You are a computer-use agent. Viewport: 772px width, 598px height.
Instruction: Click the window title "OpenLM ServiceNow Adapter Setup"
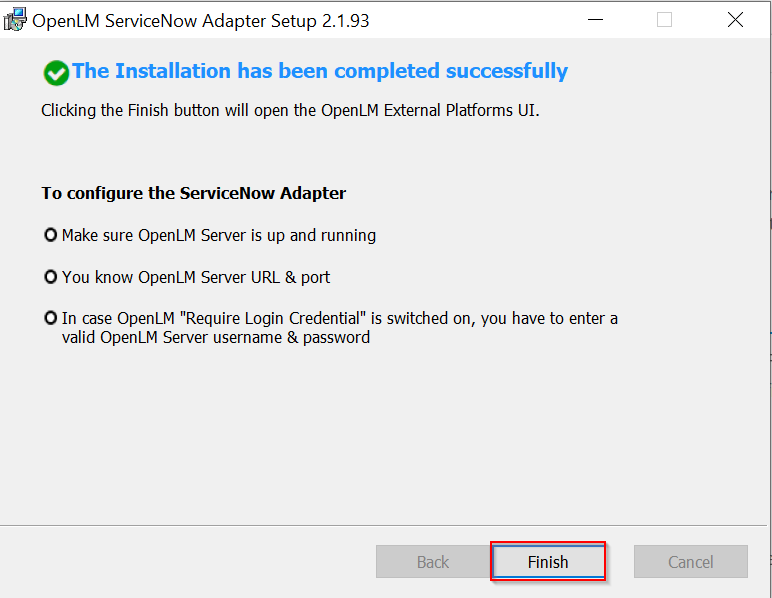tap(201, 21)
